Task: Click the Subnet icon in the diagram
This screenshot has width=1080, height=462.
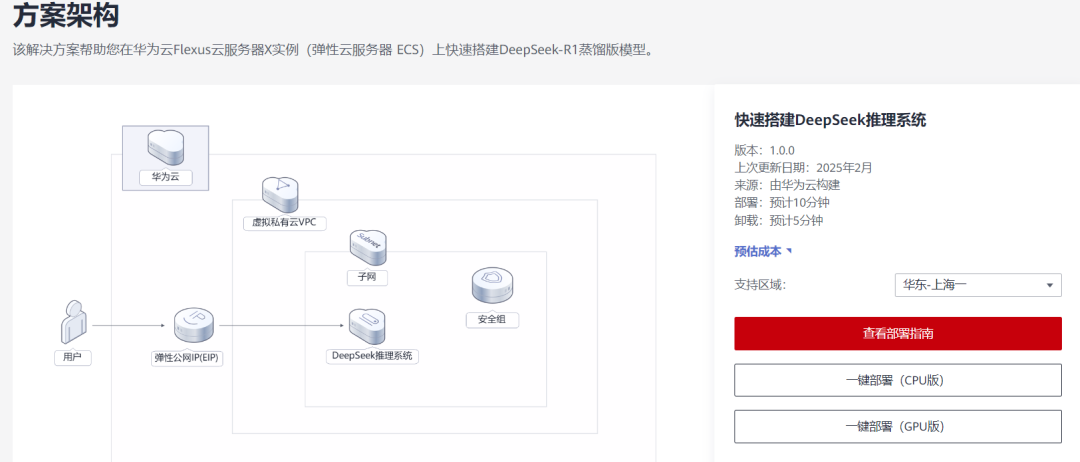Action: pos(368,248)
